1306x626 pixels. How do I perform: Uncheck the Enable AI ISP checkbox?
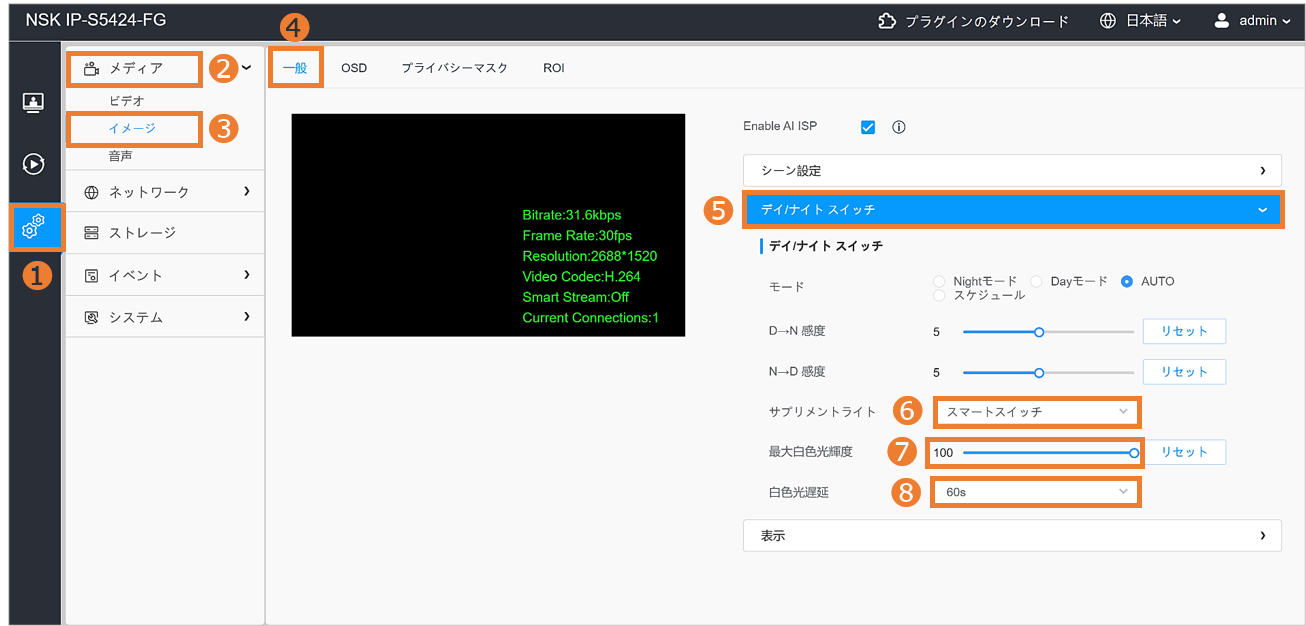click(x=868, y=127)
